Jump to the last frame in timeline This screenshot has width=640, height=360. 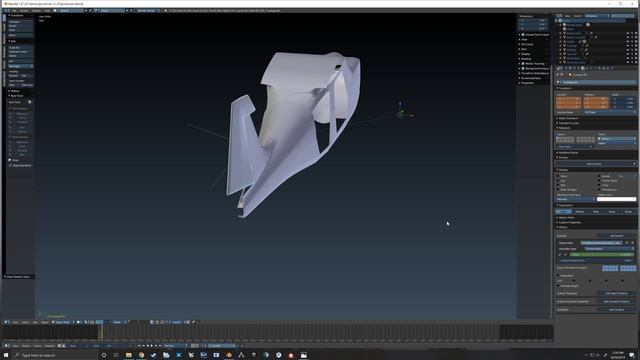tap(160, 346)
